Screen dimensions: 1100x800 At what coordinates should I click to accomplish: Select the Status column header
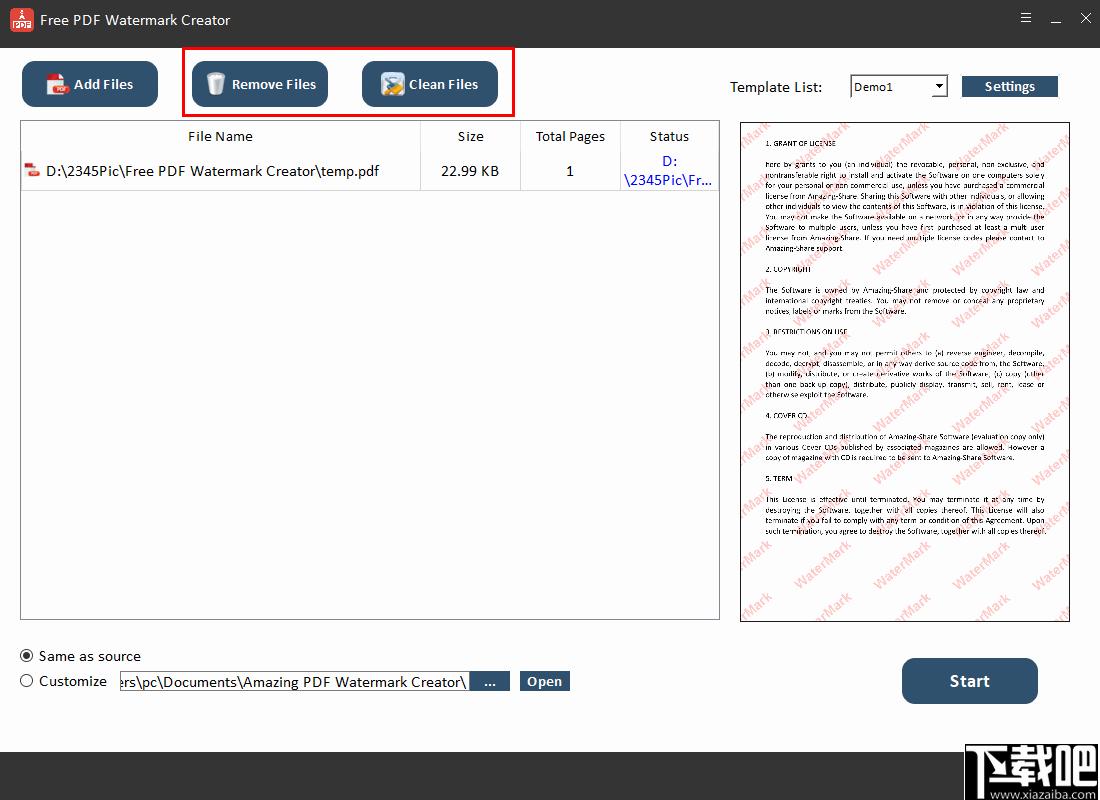click(x=669, y=136)
